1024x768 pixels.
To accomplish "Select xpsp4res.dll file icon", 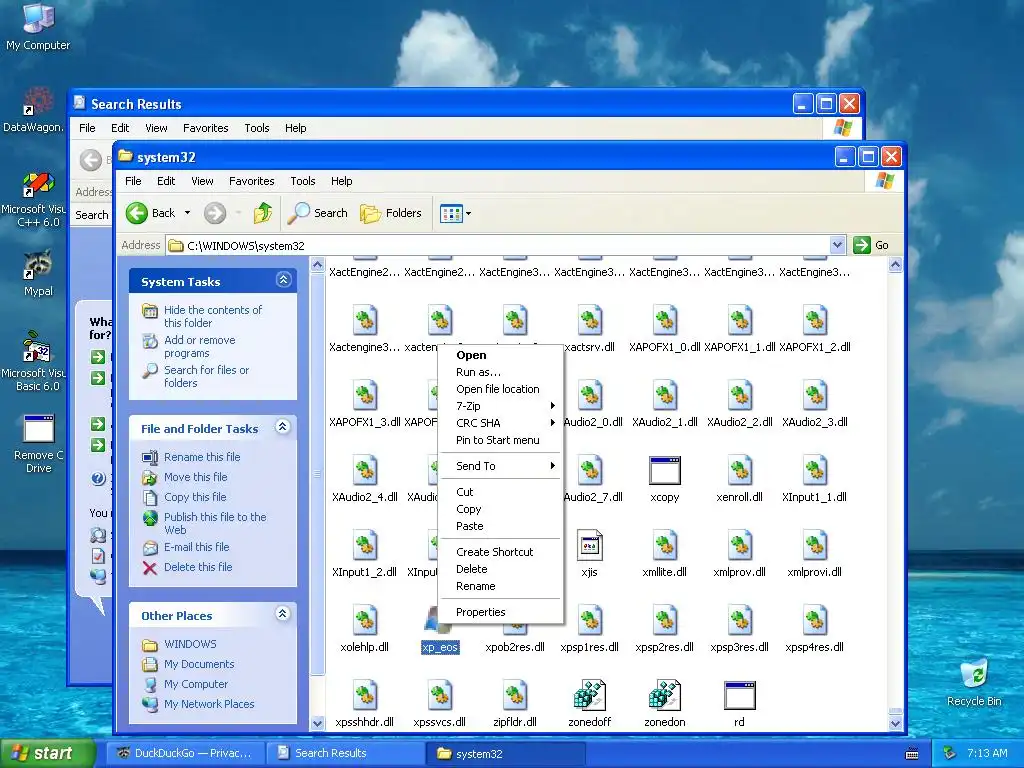I will pyautogui.click(x=814, y=620).
